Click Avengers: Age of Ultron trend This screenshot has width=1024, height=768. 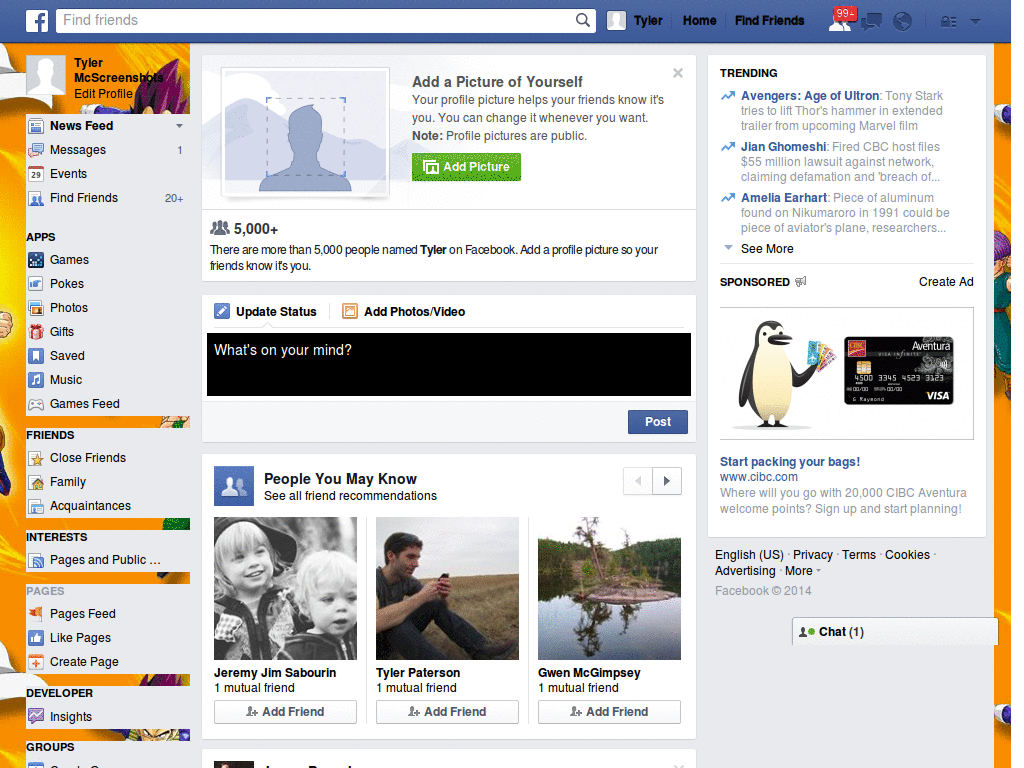point(810,96)
